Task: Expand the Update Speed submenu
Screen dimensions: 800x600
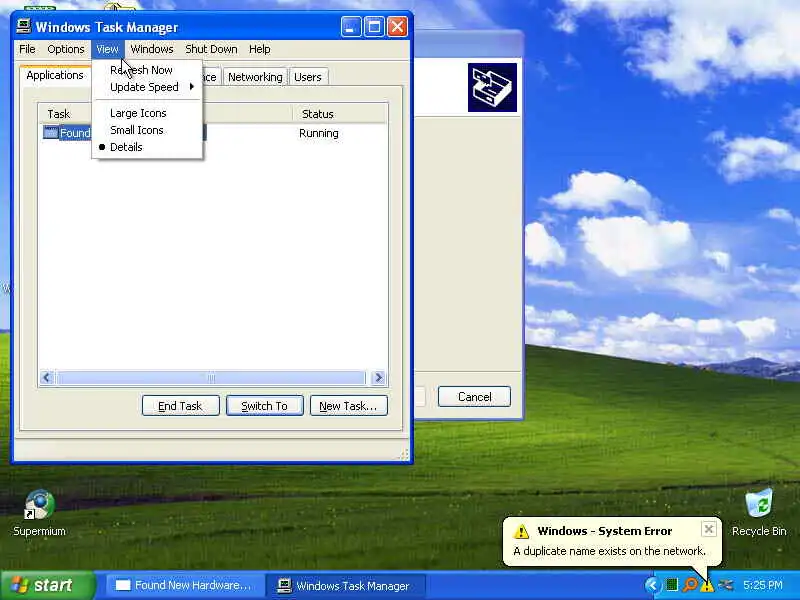Action: [147, 87]
